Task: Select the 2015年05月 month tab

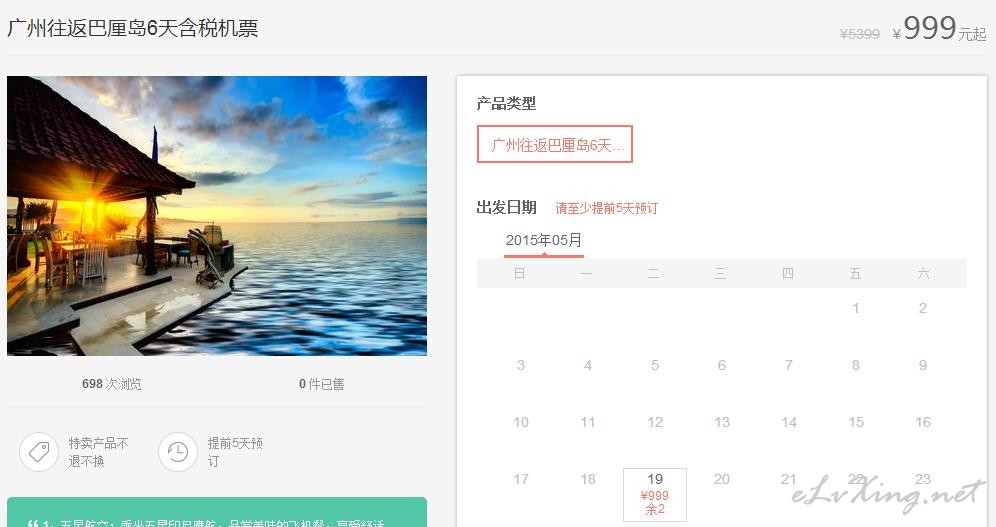Action: (544, 241)
